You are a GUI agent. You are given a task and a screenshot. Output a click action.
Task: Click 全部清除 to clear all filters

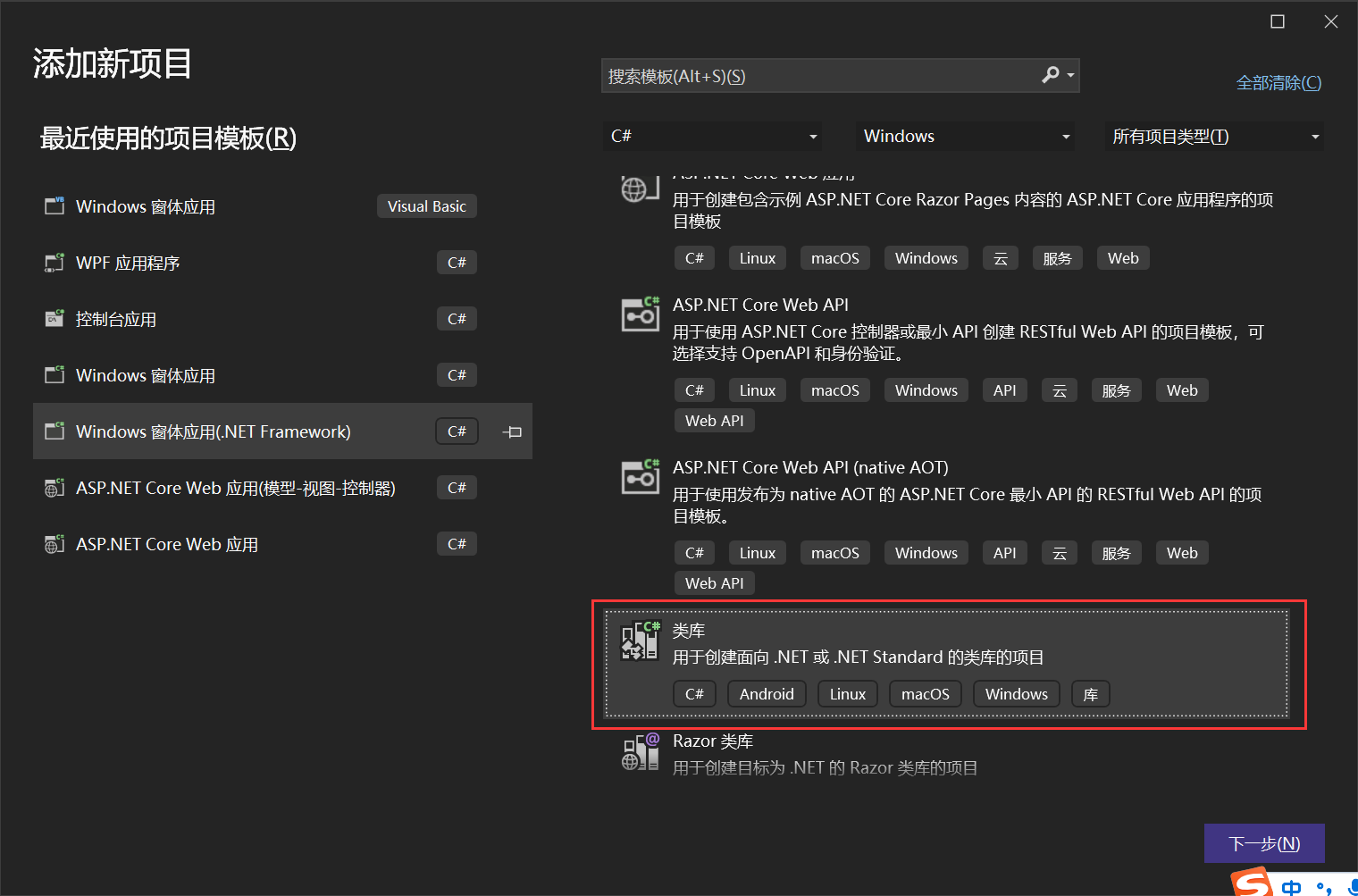(x=1278, y=82)
